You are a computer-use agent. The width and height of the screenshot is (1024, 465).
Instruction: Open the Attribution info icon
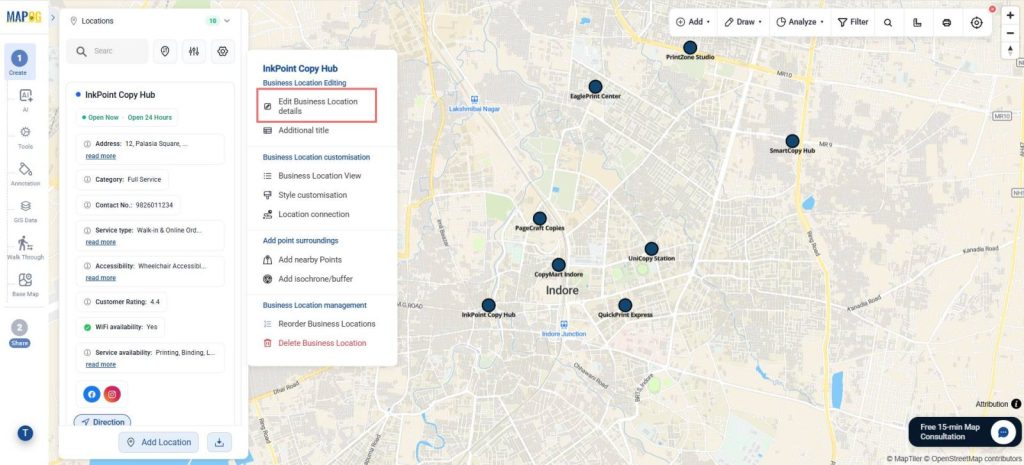(x=1016, y=404)
